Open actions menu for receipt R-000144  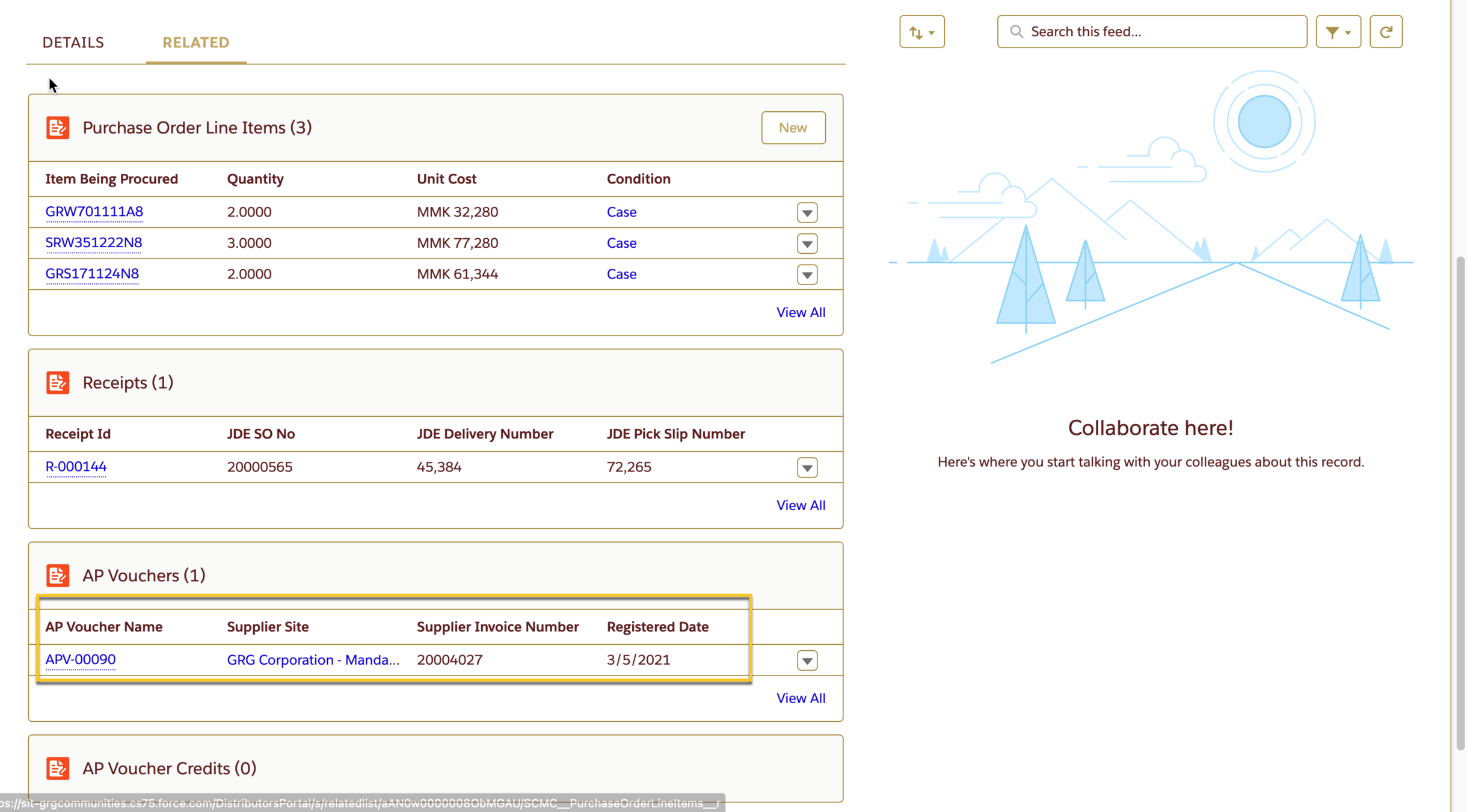click(807, 467)
